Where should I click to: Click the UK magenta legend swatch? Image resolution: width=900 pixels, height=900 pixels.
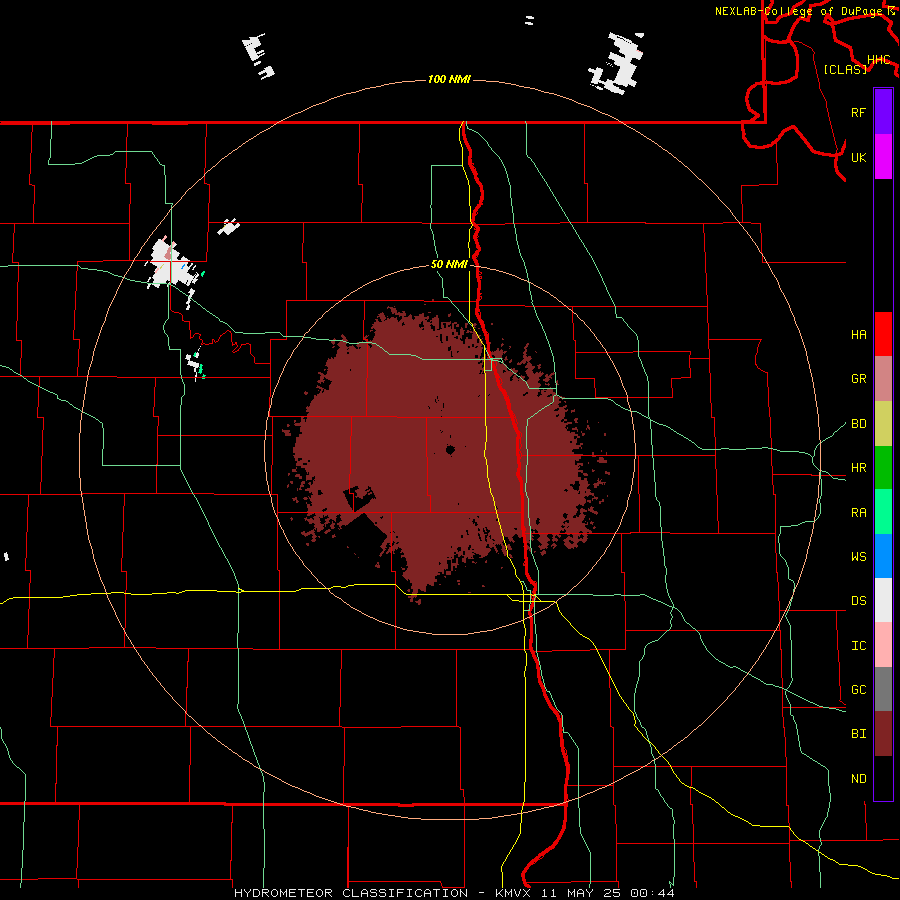[883, 157]
